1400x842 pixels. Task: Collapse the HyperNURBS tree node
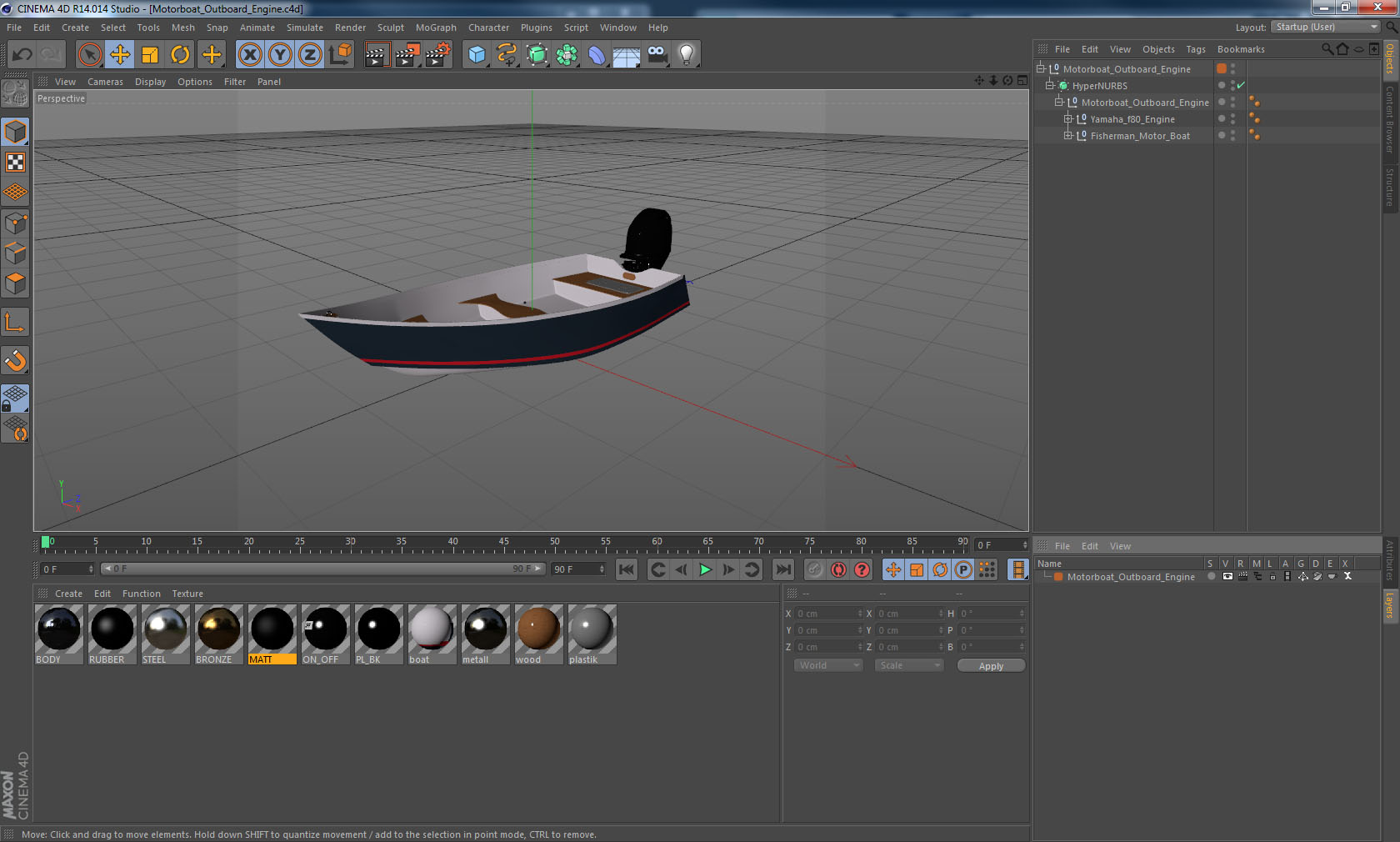pos(1050,86)
